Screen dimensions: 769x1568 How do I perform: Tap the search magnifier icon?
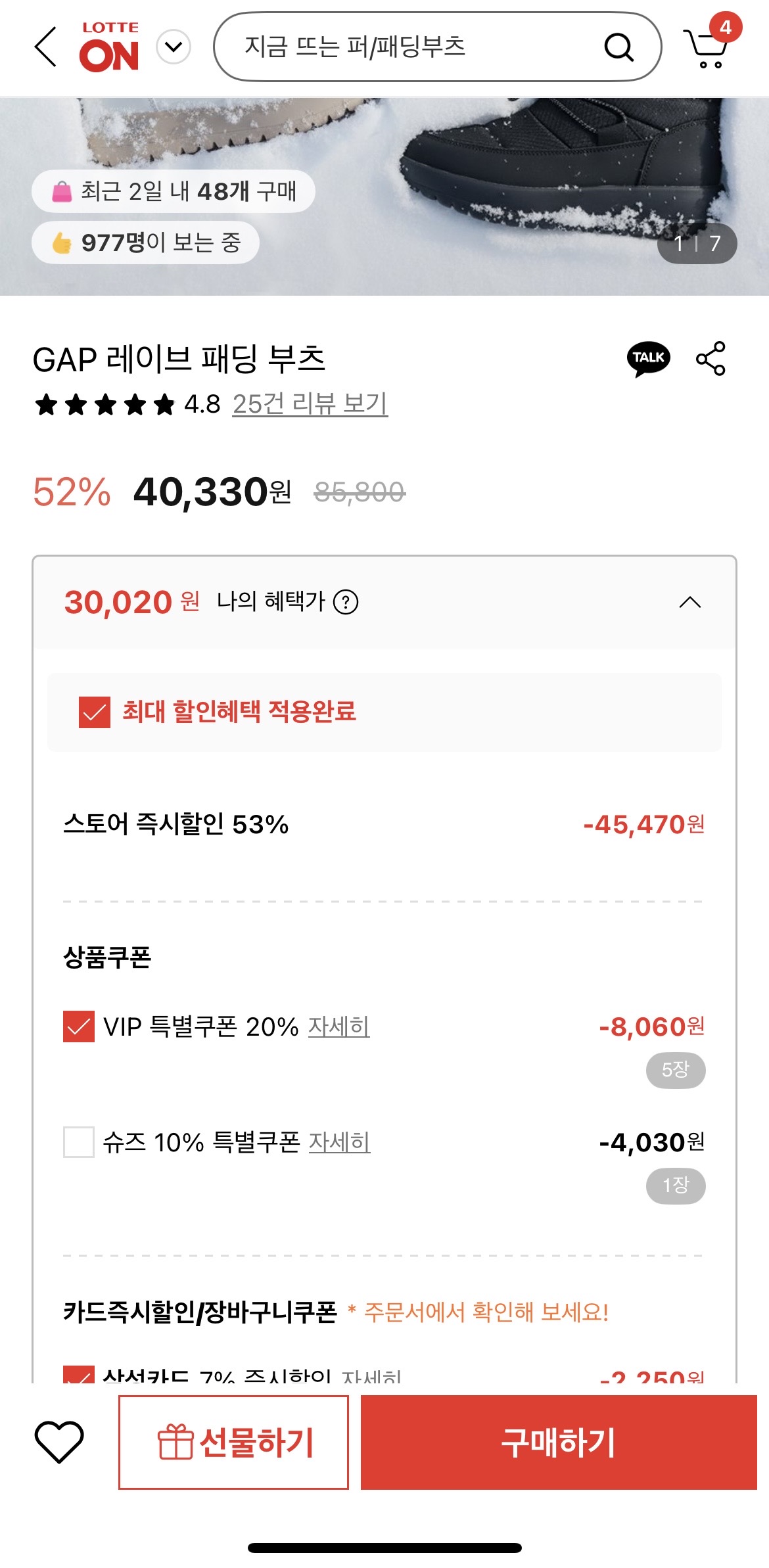tap(618, 47)
